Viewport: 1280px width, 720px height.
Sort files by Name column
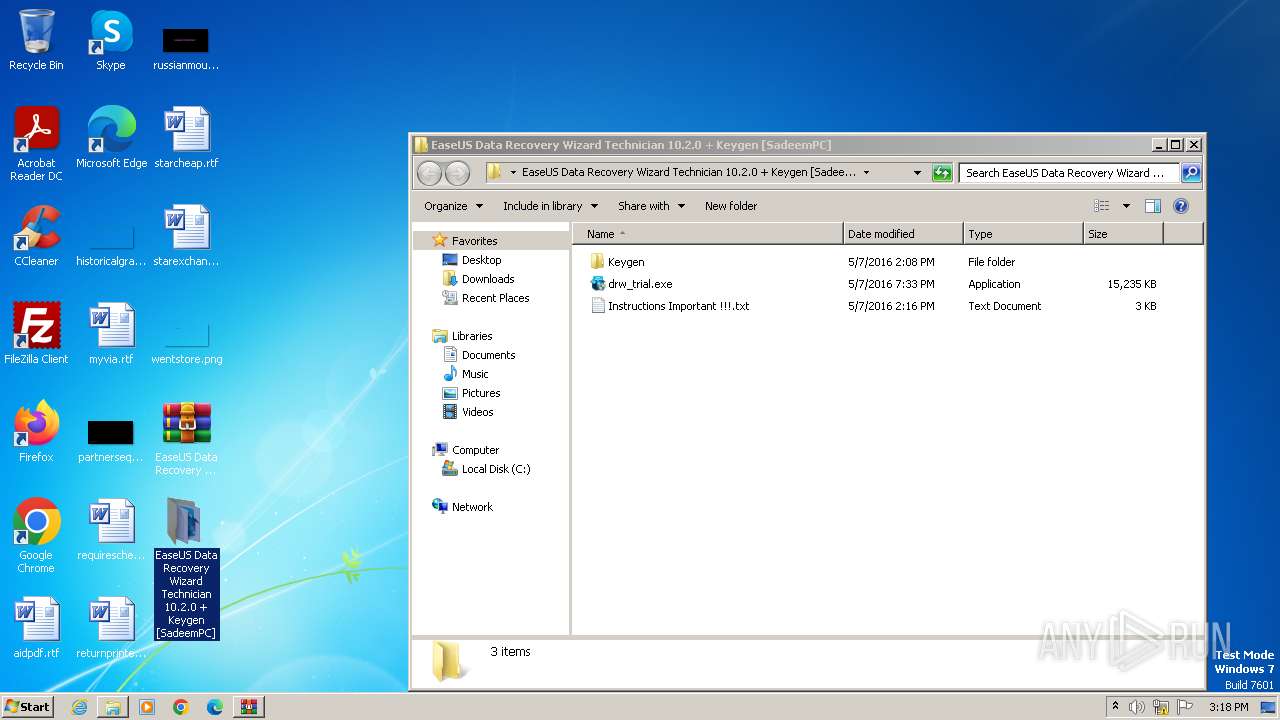708,234
